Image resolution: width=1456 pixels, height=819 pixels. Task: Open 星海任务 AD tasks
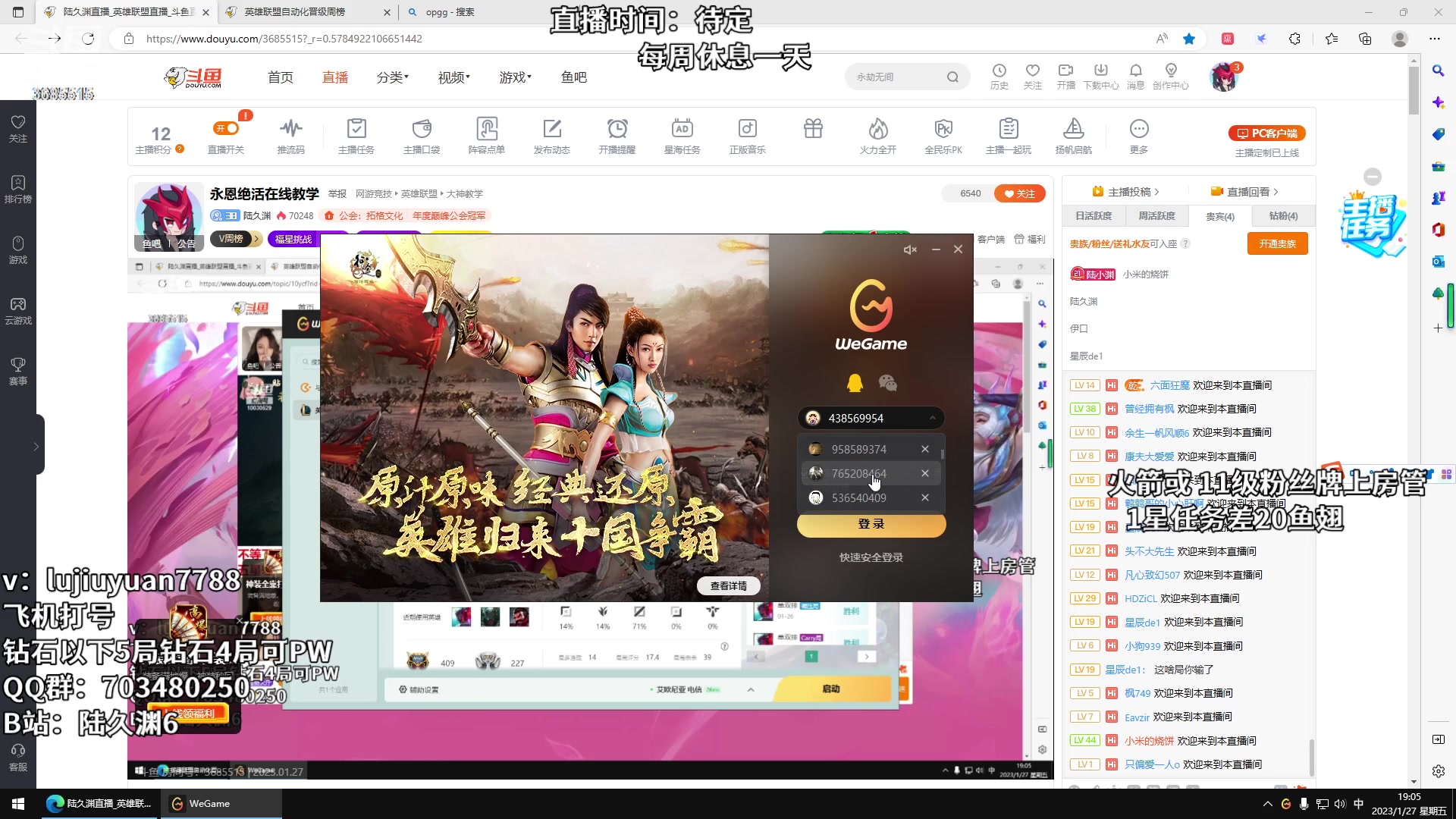682,136
